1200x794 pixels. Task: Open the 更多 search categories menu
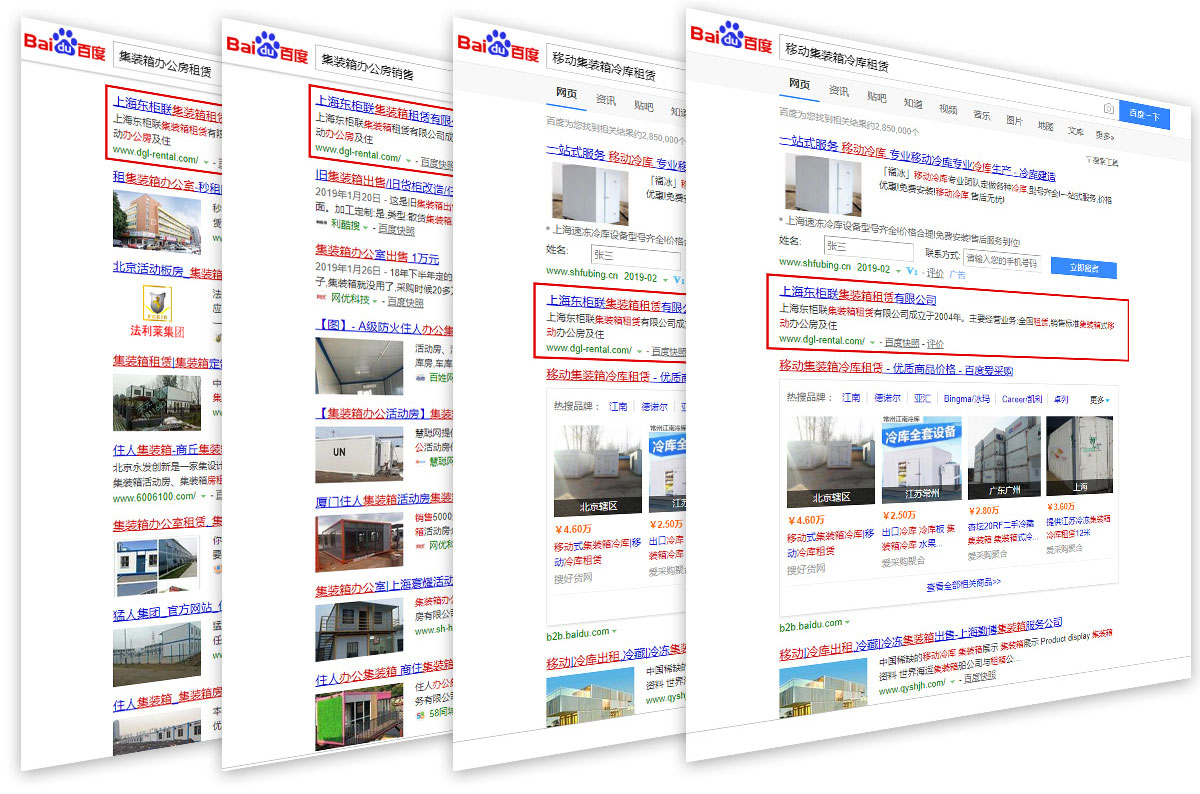[1103, 135]
